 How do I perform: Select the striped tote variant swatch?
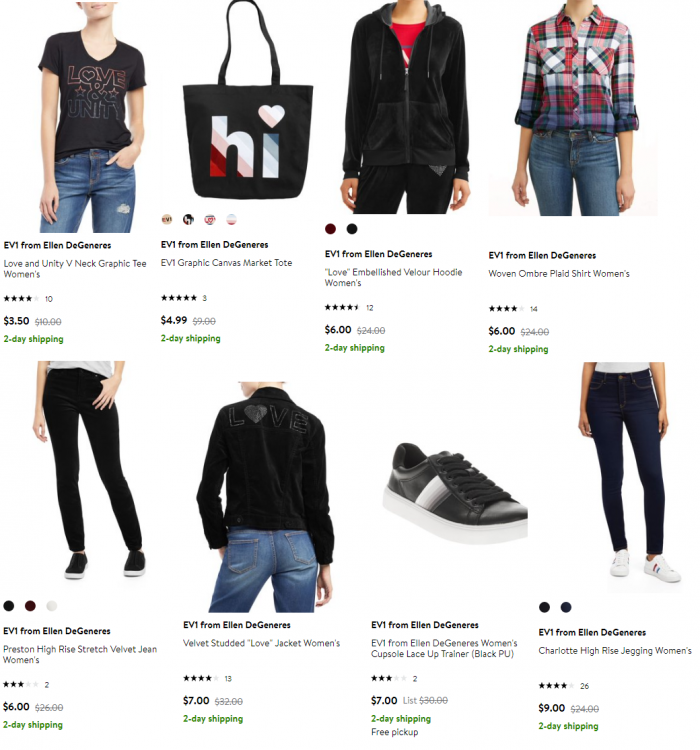(x=231, y=220)
